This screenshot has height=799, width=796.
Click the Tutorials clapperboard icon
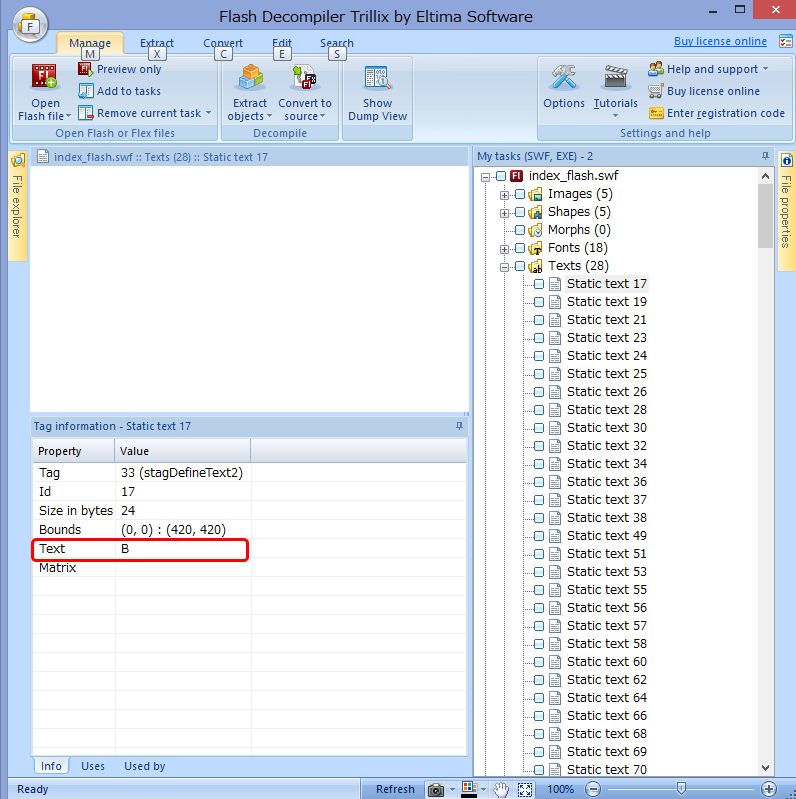pos(615,77)
